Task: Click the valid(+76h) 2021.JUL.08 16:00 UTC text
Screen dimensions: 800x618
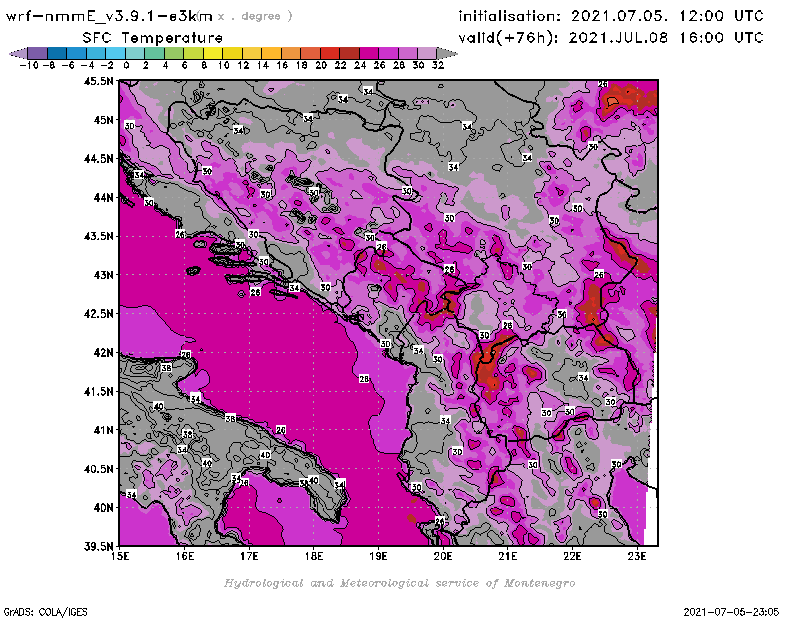Action: tap(611, 38)
